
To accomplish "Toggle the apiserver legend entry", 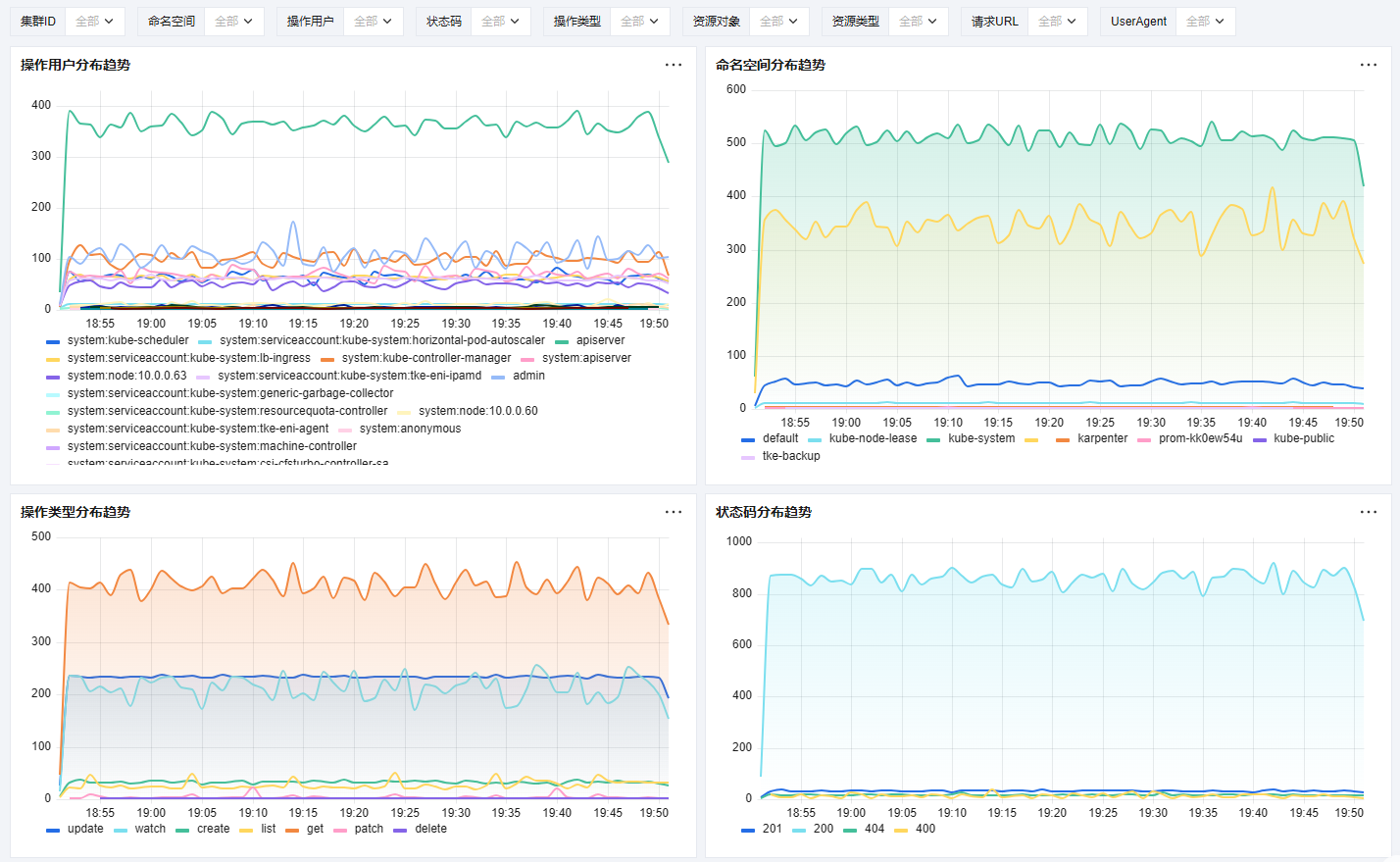I will 600,340.
